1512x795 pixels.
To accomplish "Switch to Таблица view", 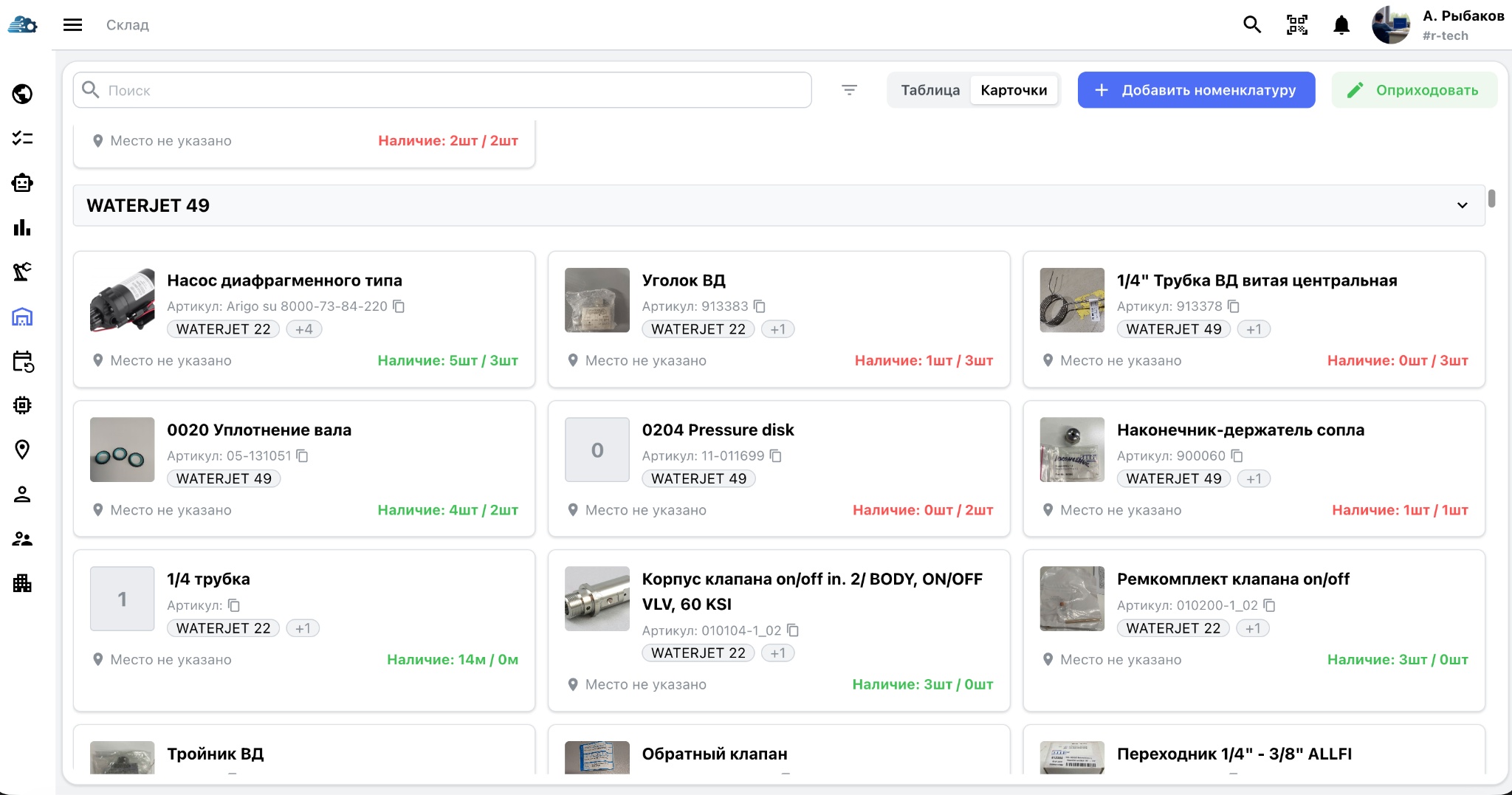I will coord(930,90).
